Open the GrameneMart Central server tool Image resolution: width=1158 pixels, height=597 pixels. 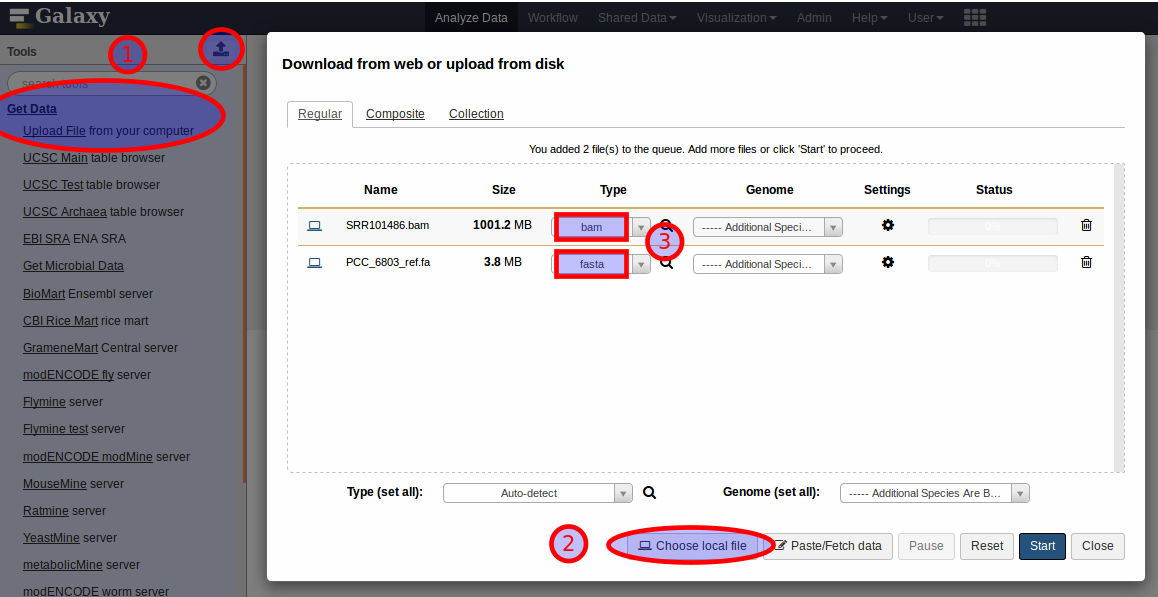click(100, 347)
